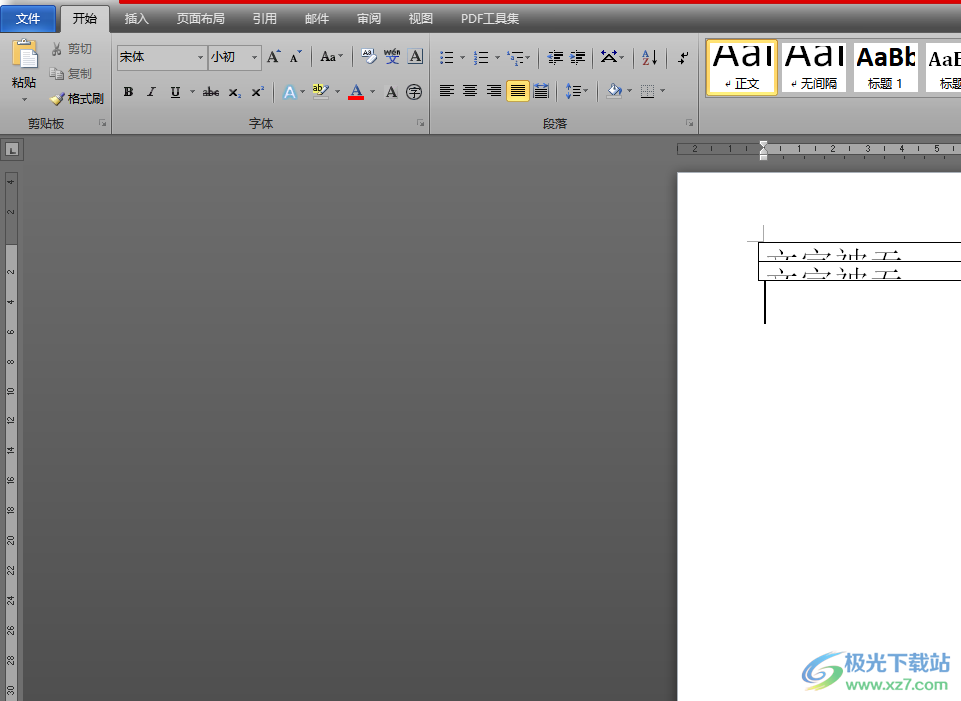Image resolution: width=961 pixels, height=701 pixels.
Task: Open the Font (字体) dialog launcher
Action: [x=420, y=123]
